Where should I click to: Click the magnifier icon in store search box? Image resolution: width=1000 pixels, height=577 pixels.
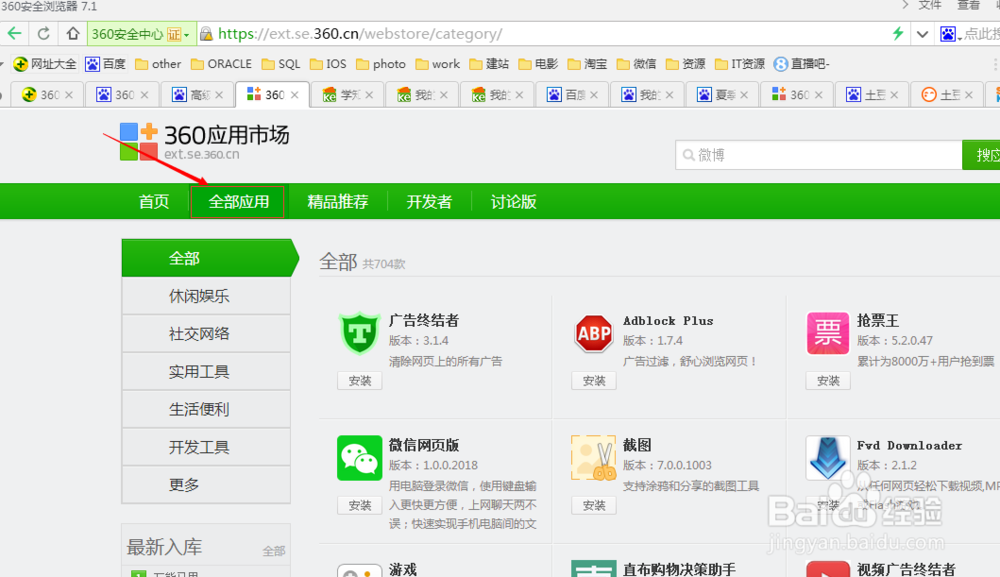click(688, 155)
